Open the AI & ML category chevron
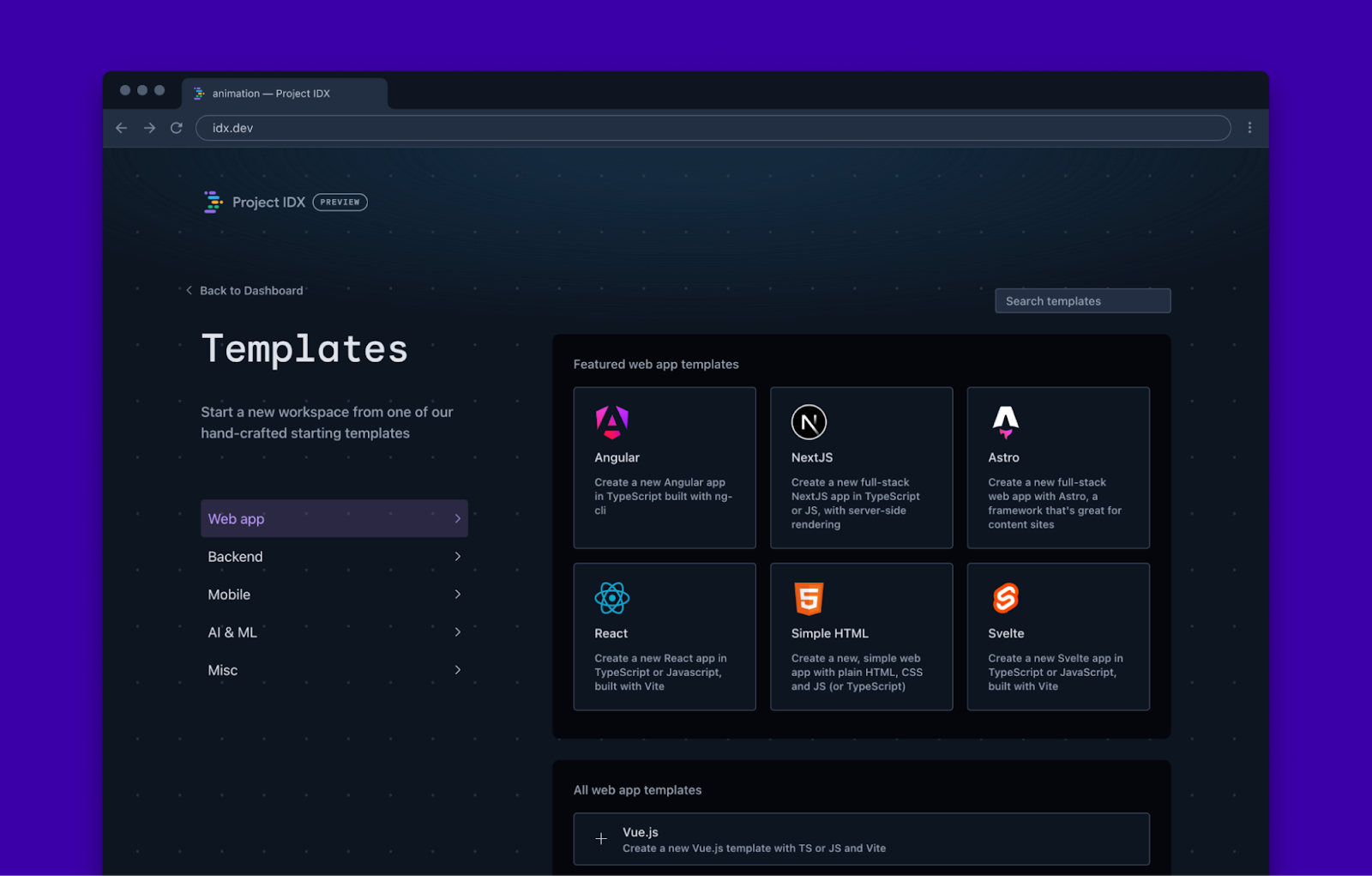Screen dimensions: 1372x876 458,631
